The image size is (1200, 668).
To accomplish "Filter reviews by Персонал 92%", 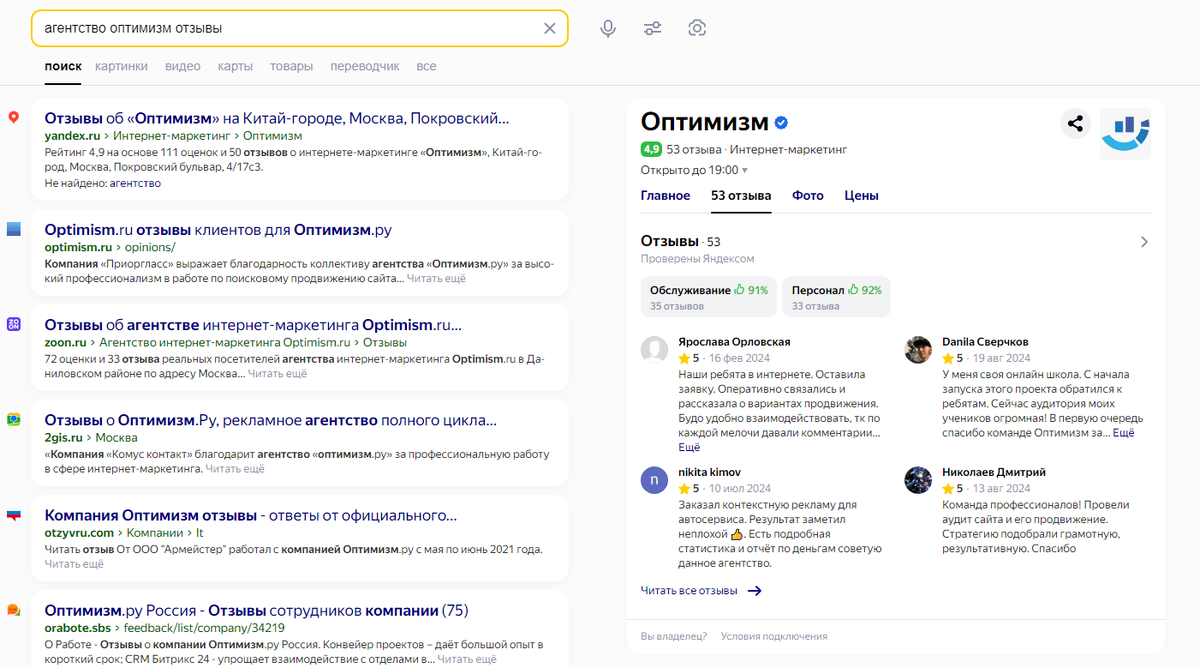I will [x=836, y=297].
